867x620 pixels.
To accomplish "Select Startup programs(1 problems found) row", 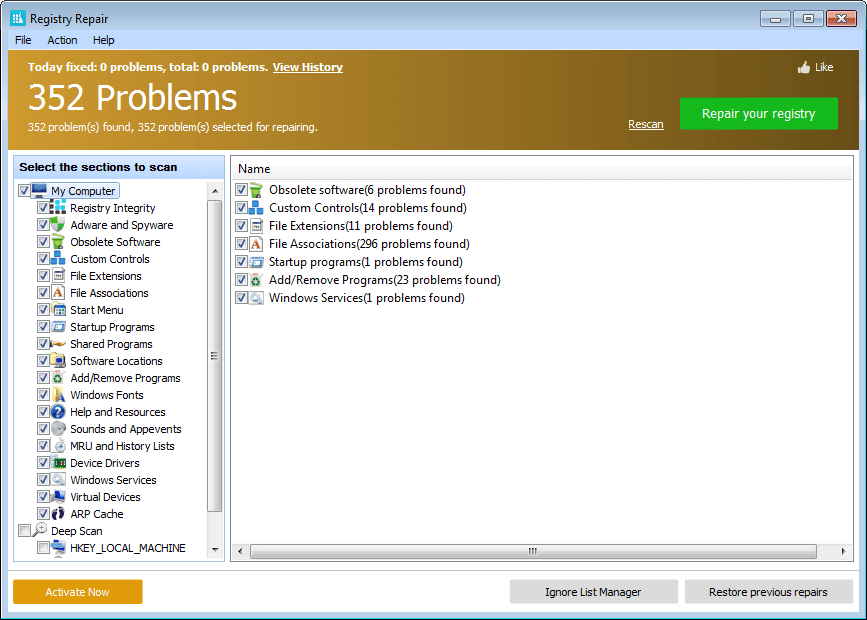I will point(365,262).
